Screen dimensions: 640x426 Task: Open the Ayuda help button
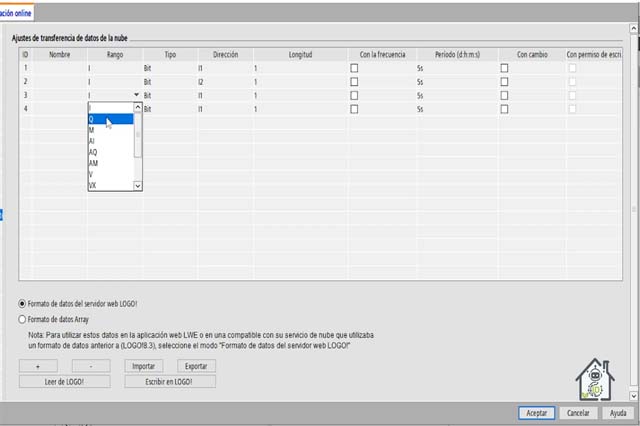(x=618, y=412)
